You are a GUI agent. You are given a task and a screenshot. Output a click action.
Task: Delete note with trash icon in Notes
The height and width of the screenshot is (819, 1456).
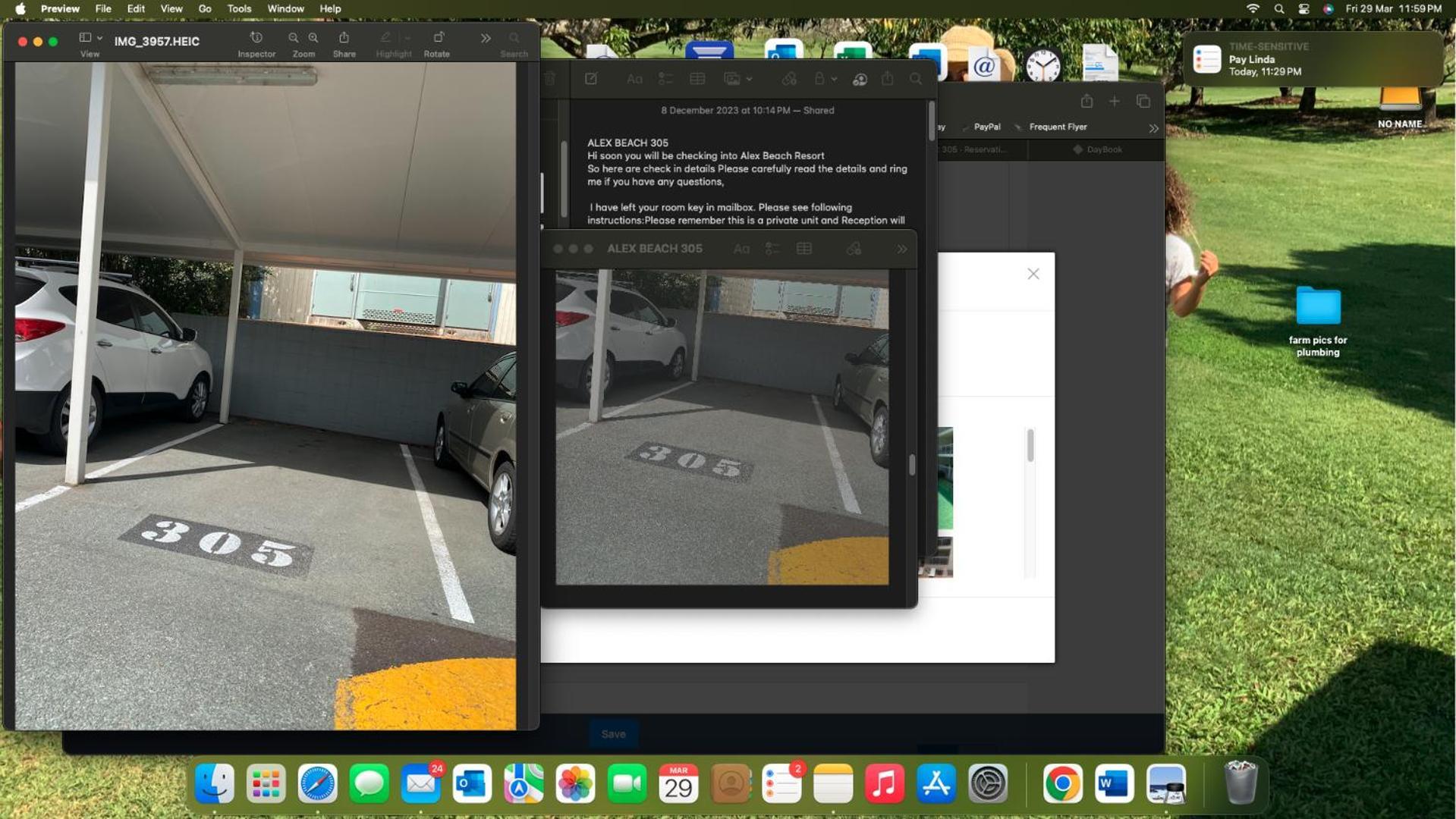pyautogui.click(x=550, y=79)
